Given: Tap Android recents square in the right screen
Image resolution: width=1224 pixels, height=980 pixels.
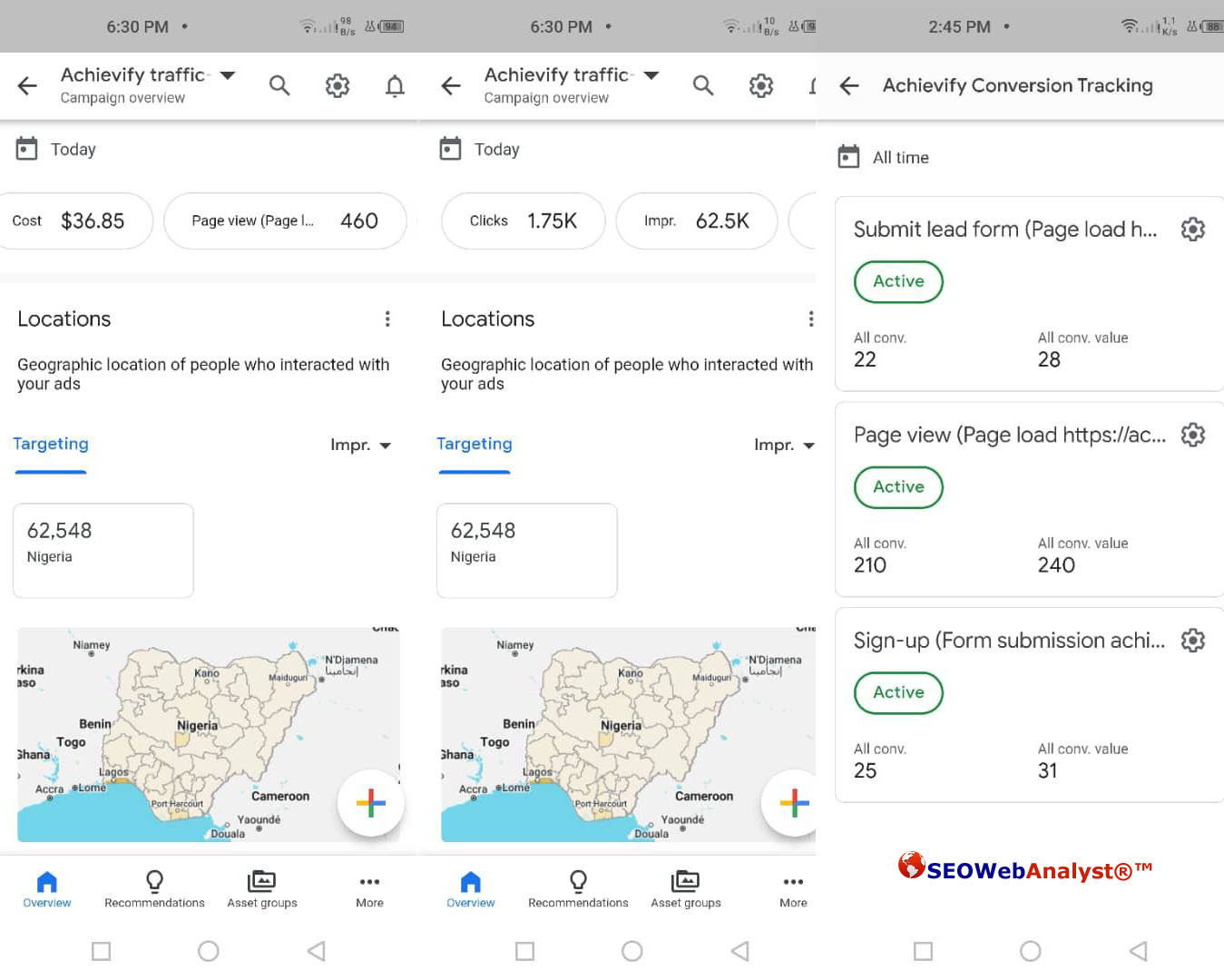Looking at the screenshot, I should [923, 951].
